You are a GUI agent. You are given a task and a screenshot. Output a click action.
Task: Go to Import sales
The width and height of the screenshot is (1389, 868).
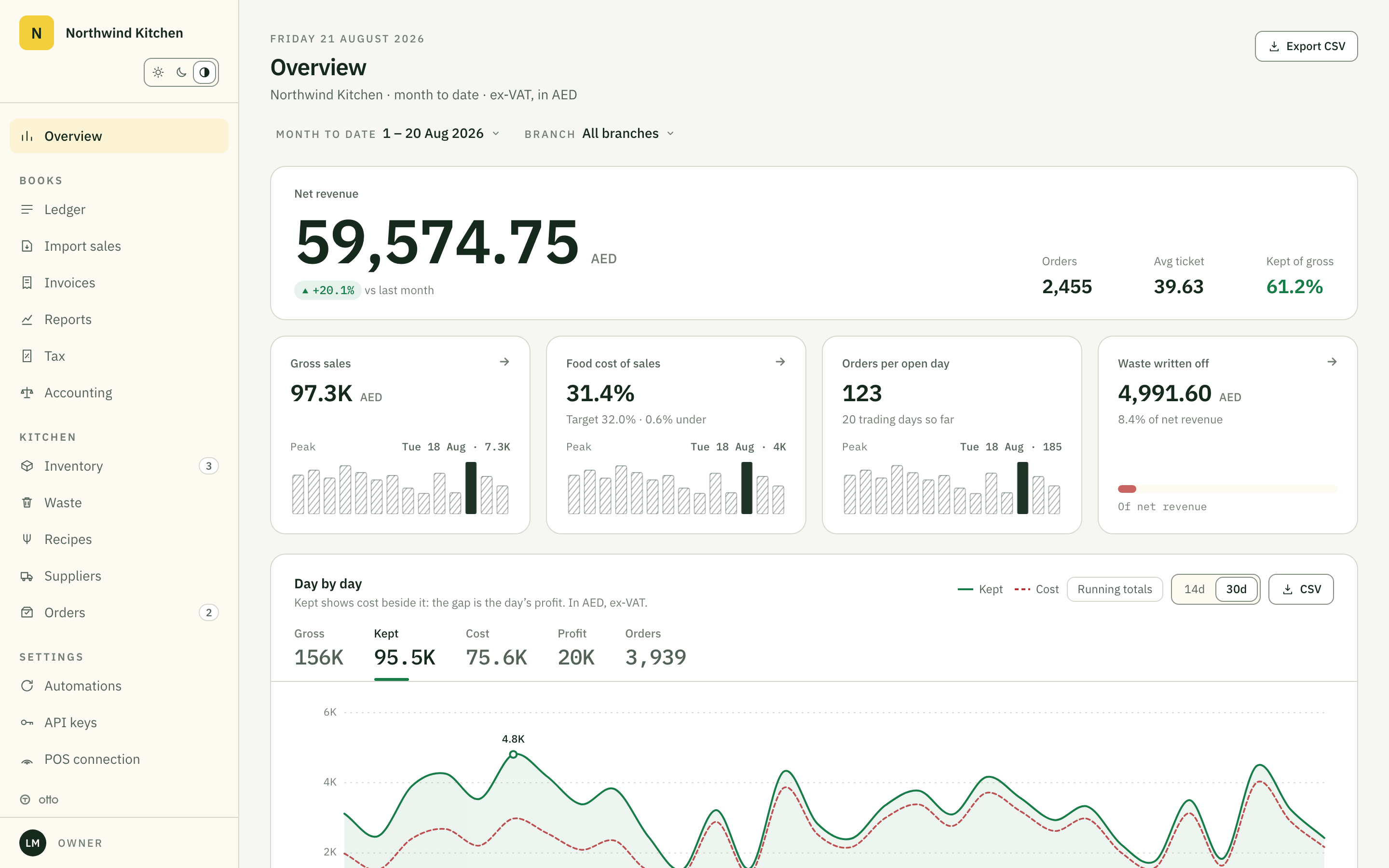[119, 246]
